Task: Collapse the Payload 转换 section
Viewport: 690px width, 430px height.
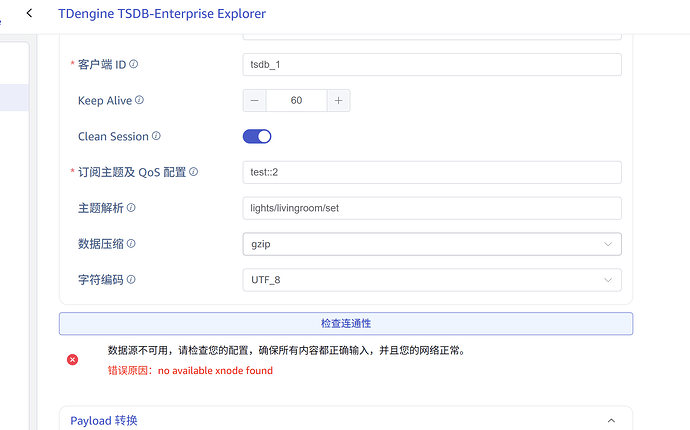Action: pyautogui.click(x=610, y=421)
